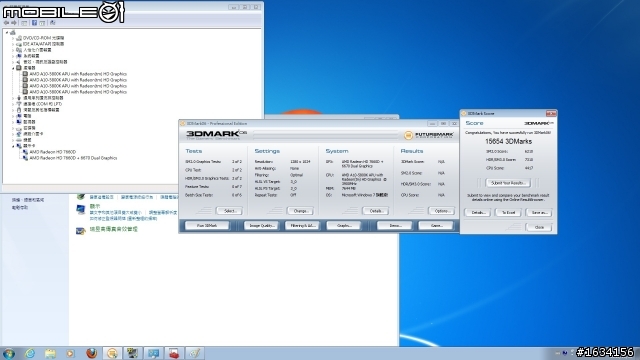The height and width of the screenshot is (360, 640).
Task: Collapse the processors category in Device Manager
Action: click(x=13, y=68)
